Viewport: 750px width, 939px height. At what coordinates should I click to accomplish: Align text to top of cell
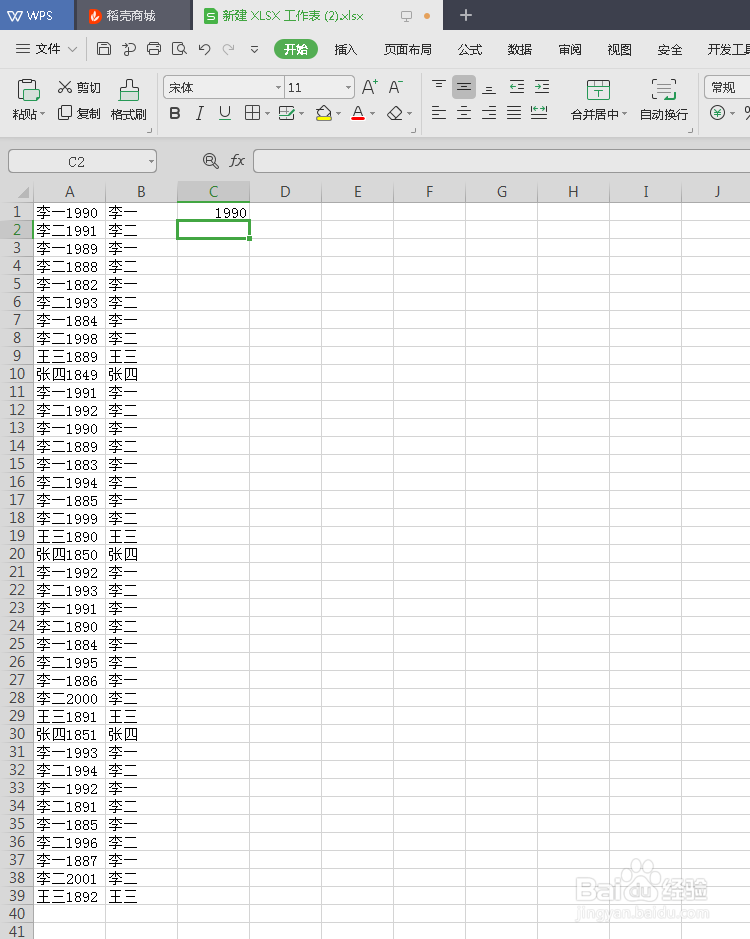438,87
